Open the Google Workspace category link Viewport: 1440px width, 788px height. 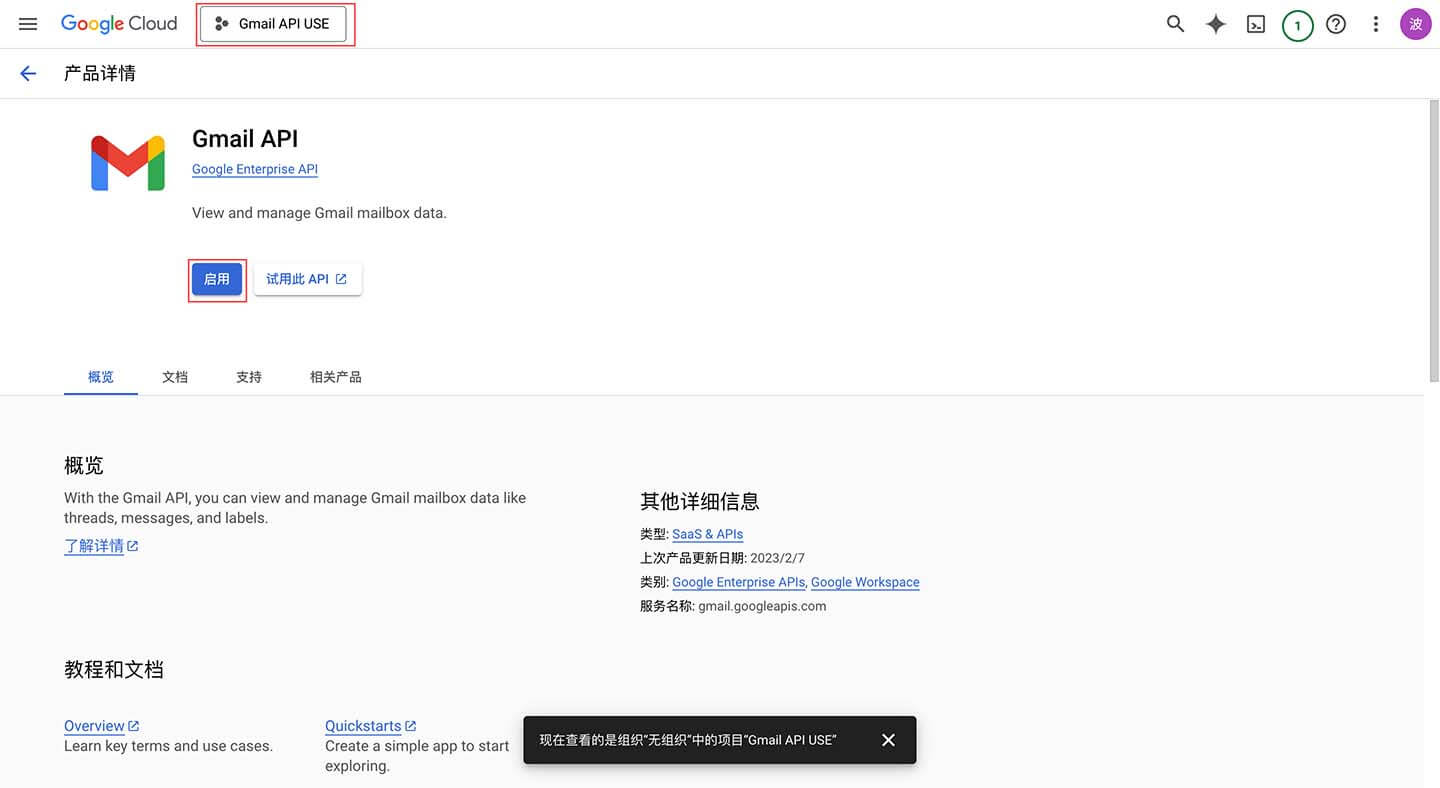click(865, 582)
